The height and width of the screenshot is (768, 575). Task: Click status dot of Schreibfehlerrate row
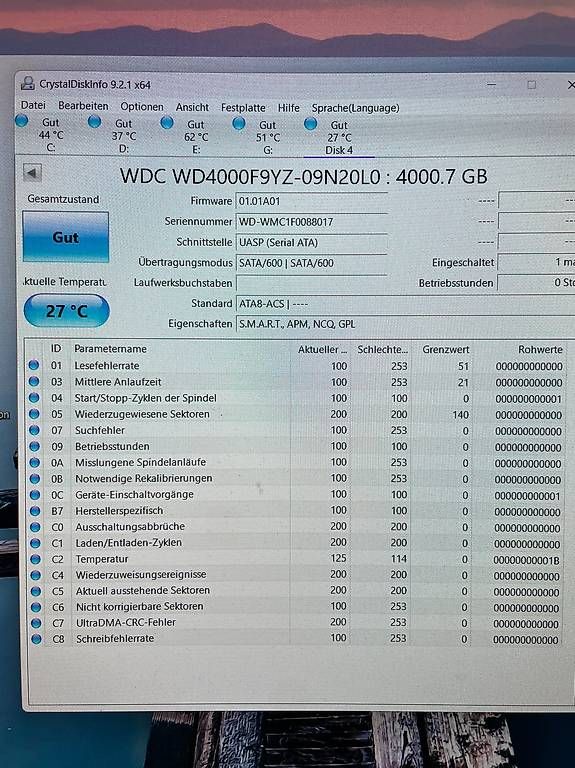tap(36, 639)
